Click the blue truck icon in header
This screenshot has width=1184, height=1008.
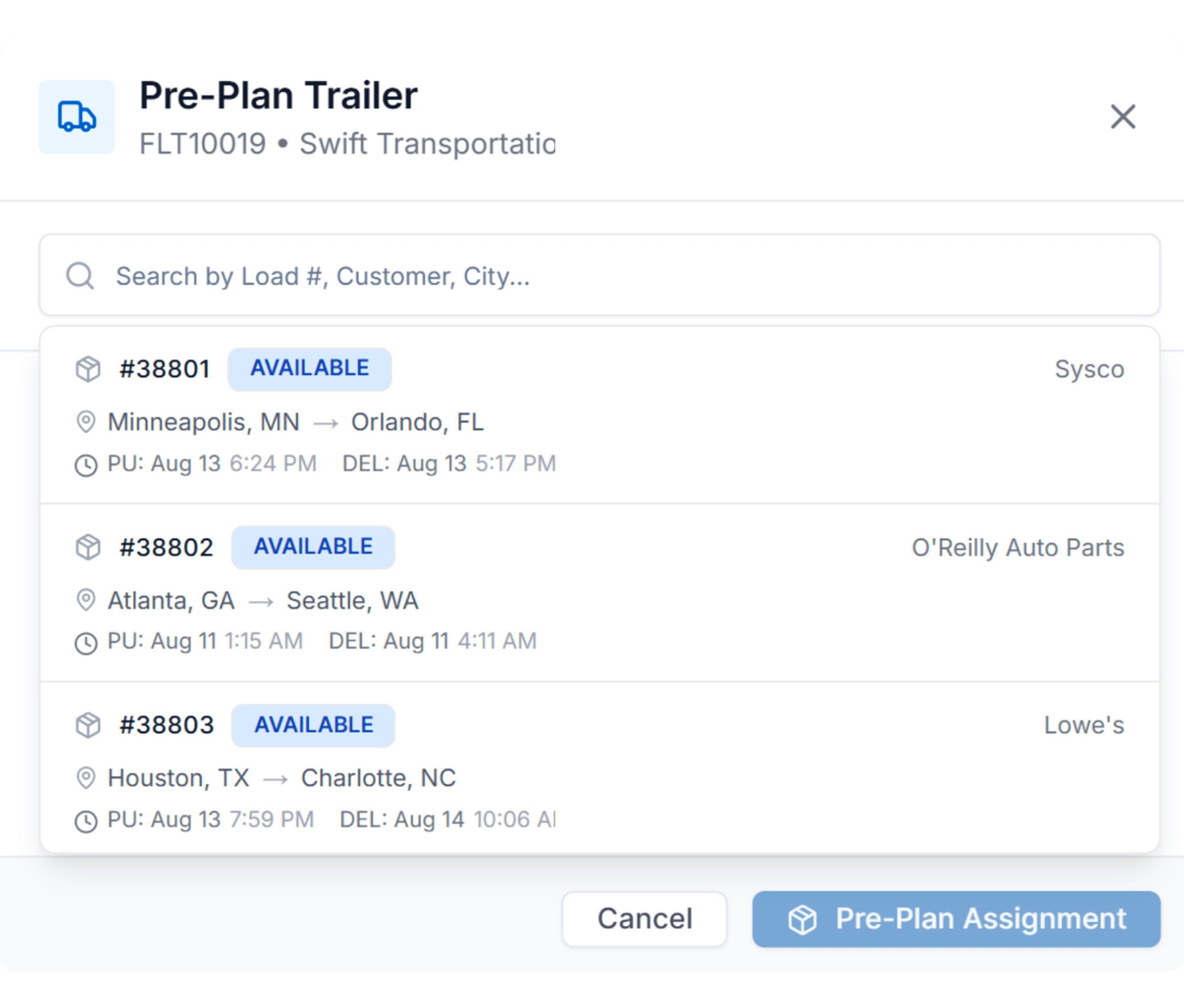click(77, 117)
